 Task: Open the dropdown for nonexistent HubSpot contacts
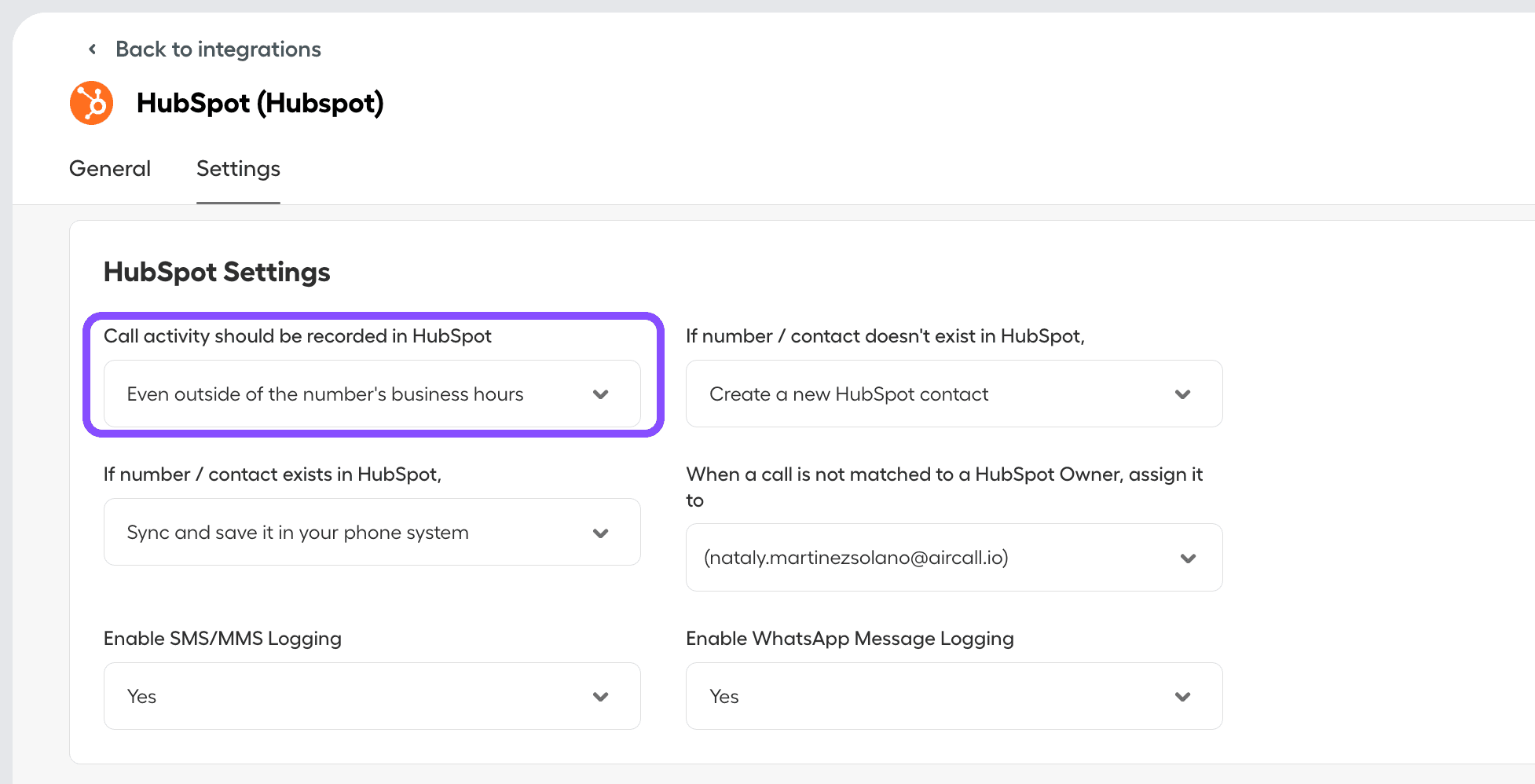pyautogui.click(x=954, y=394)
